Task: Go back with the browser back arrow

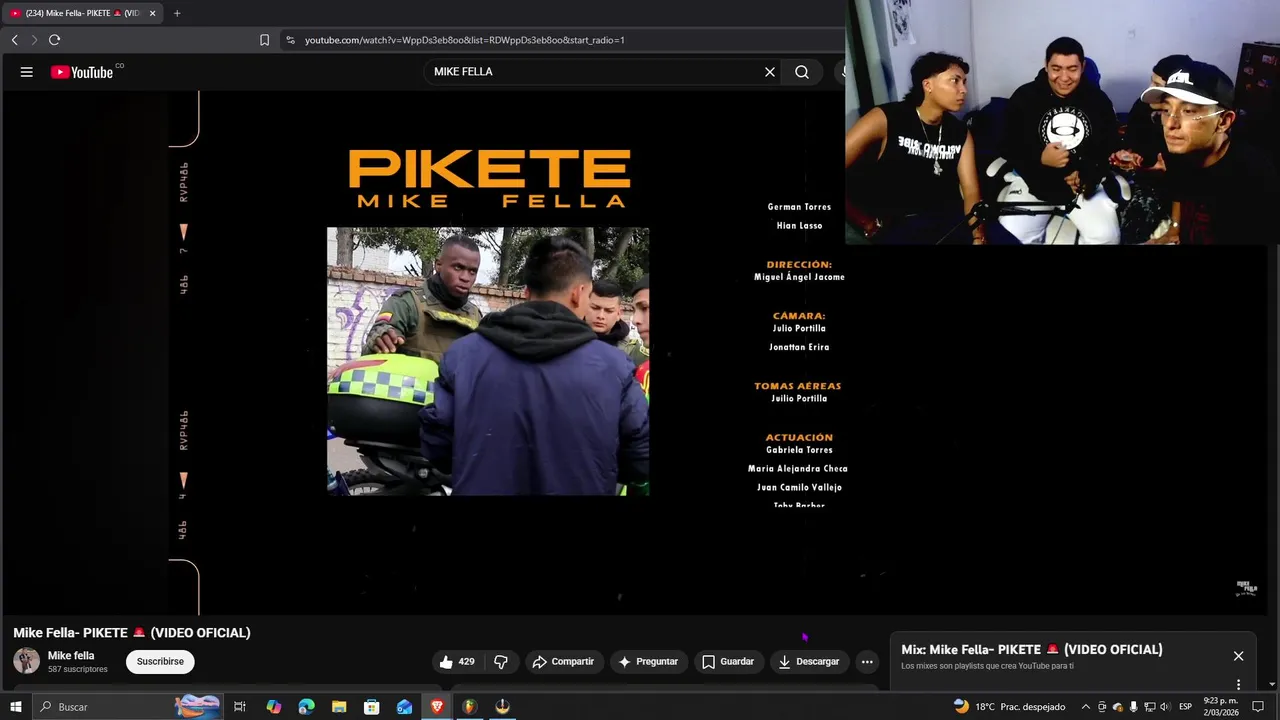Action: coord(14,40)
